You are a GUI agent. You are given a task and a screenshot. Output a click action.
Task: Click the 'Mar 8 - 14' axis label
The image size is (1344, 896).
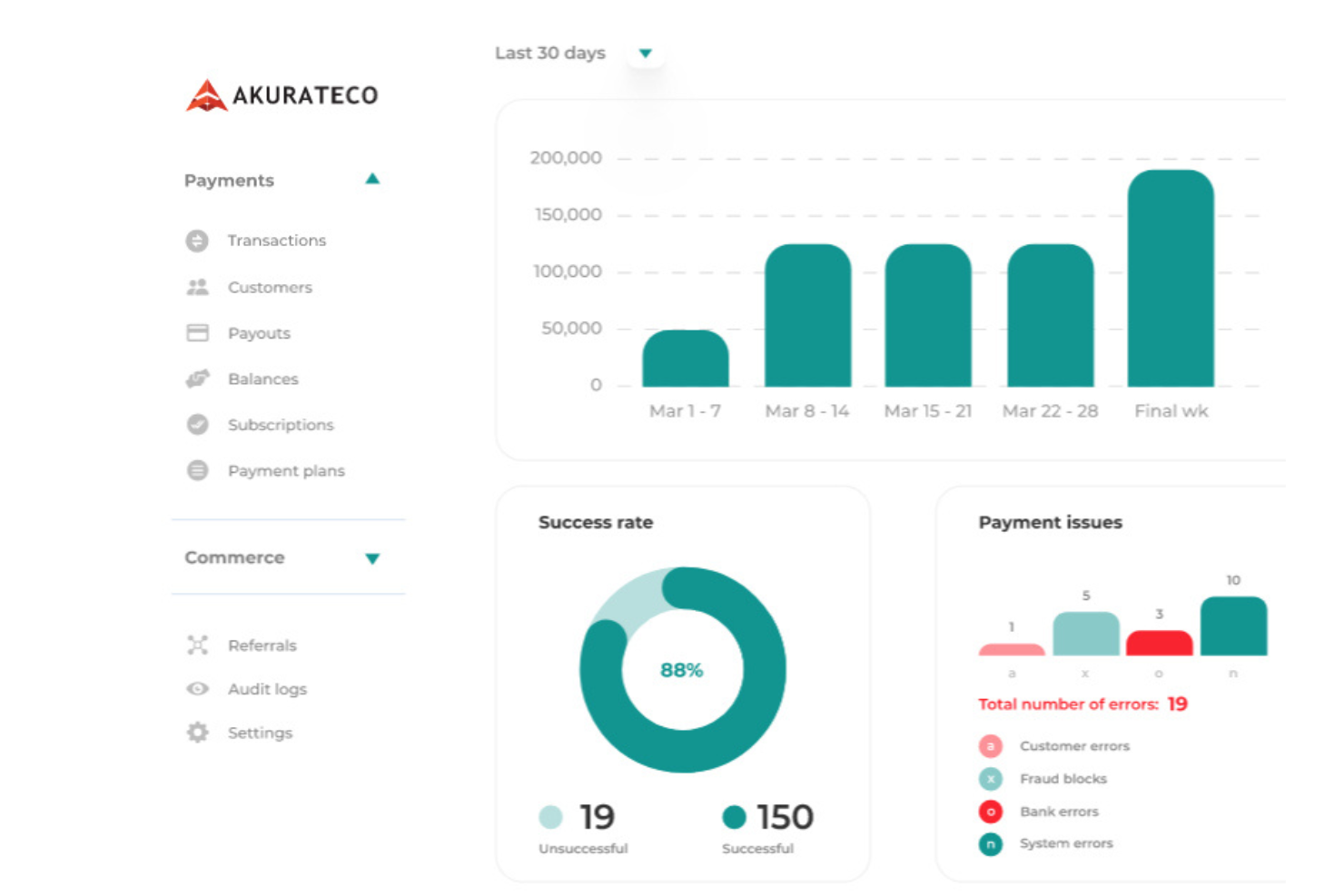pos(807,411)
